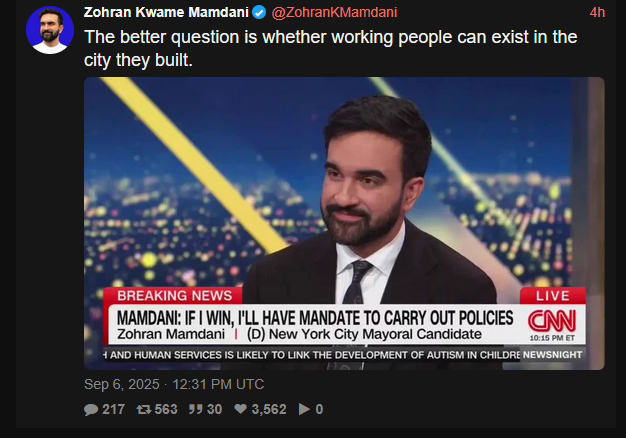Click the quote marks icon
This screenshot has height=438, width=626.
[196, 409]
